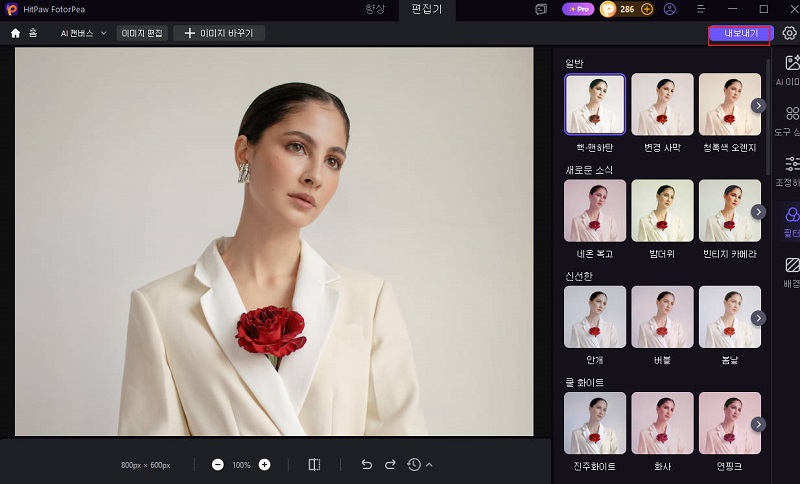The height and width of the screenshot is (484, 800).
Task: Apply the 변경 사막 filter thumbnail
Action: click(662, 104)
